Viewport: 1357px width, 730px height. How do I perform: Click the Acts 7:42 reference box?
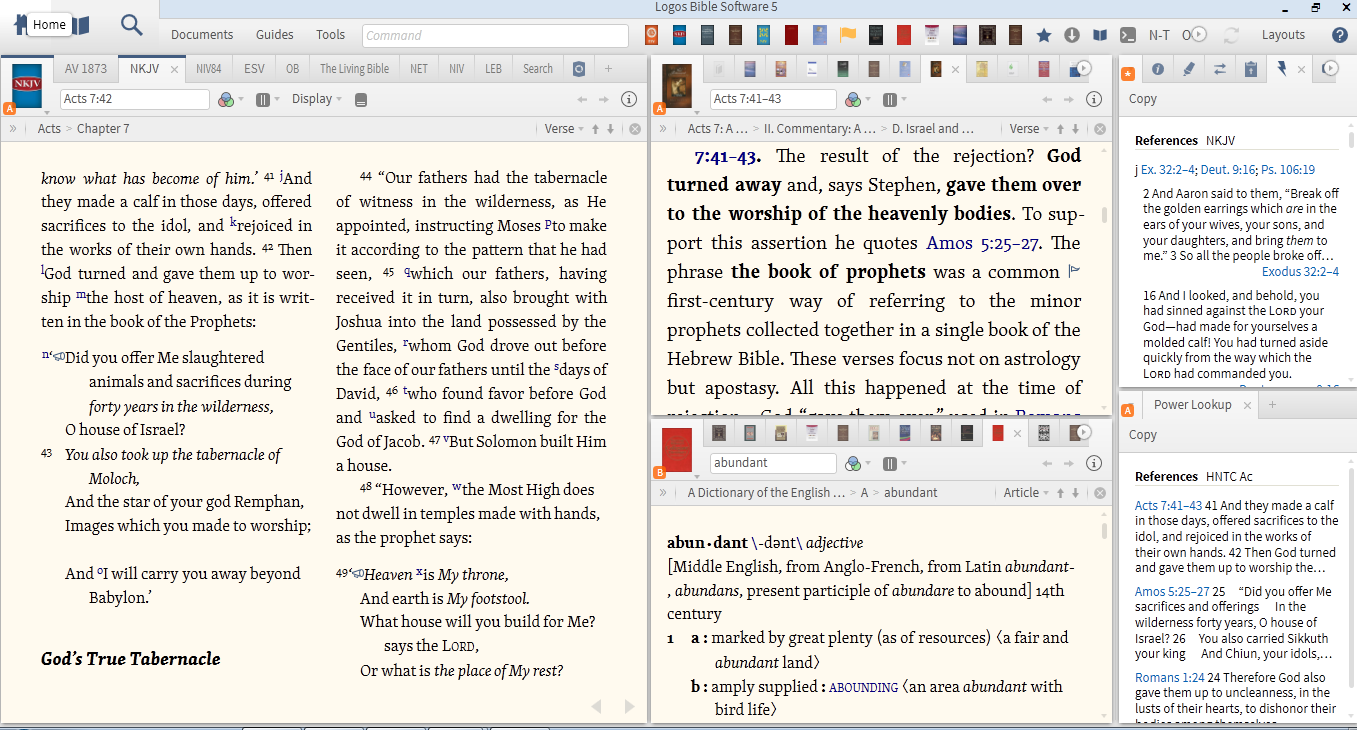134,99
